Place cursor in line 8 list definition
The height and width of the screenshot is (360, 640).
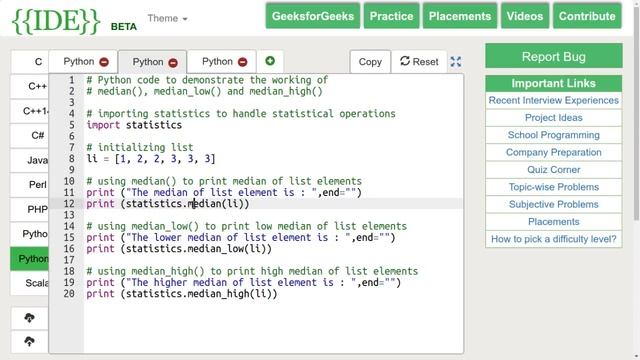pos(151,159)
